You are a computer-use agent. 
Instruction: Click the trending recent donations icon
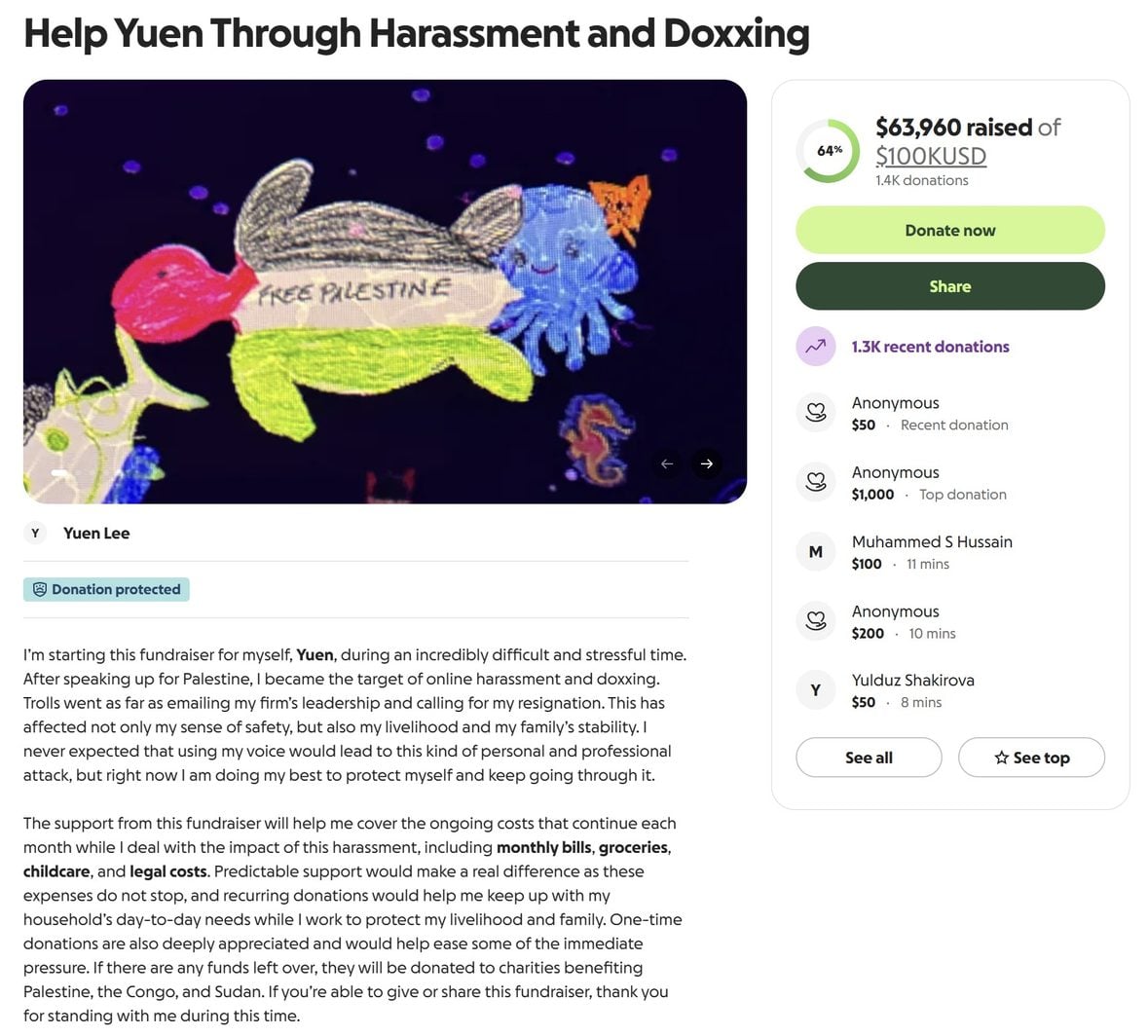tap(816, 347)
